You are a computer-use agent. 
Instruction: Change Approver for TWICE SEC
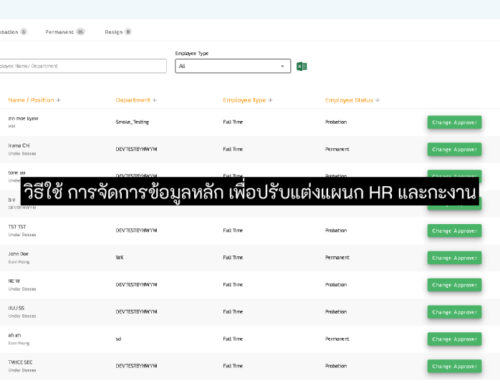[x=454, y=366]
